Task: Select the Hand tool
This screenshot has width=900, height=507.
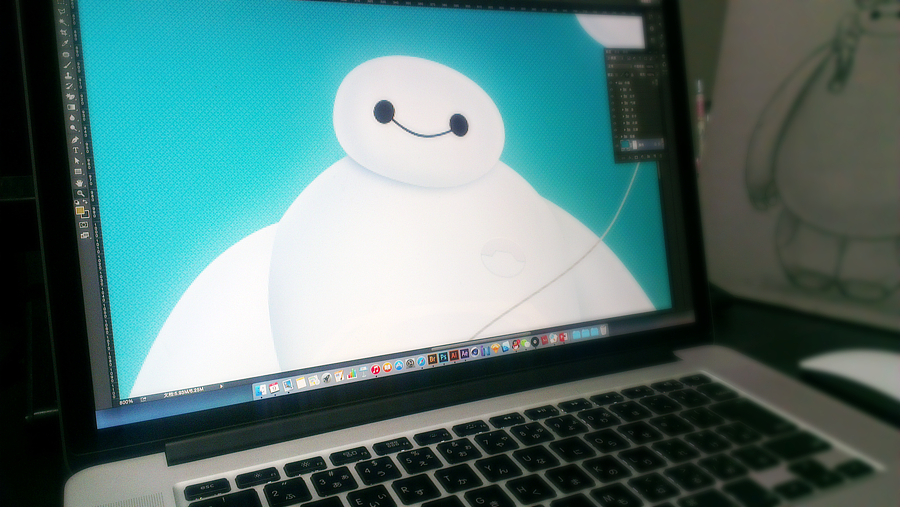Action: click(79, 183)
